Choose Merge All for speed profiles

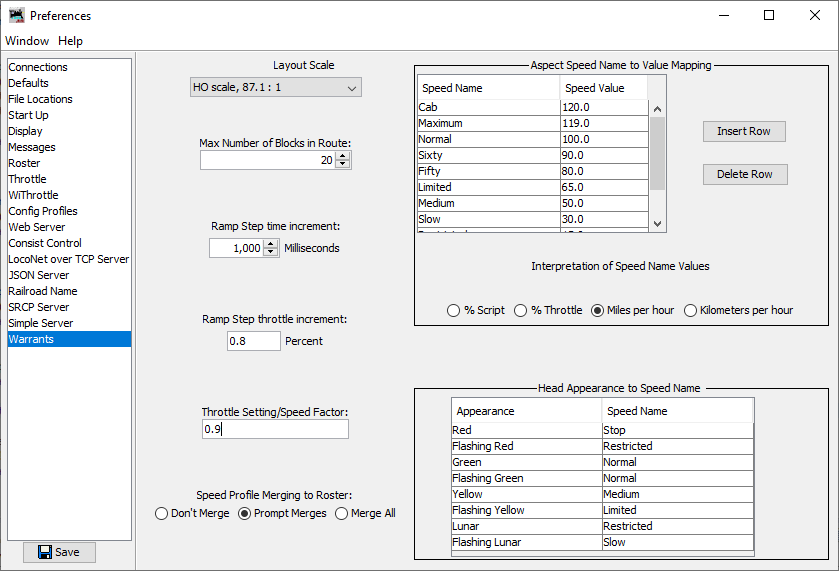point(341,513)
